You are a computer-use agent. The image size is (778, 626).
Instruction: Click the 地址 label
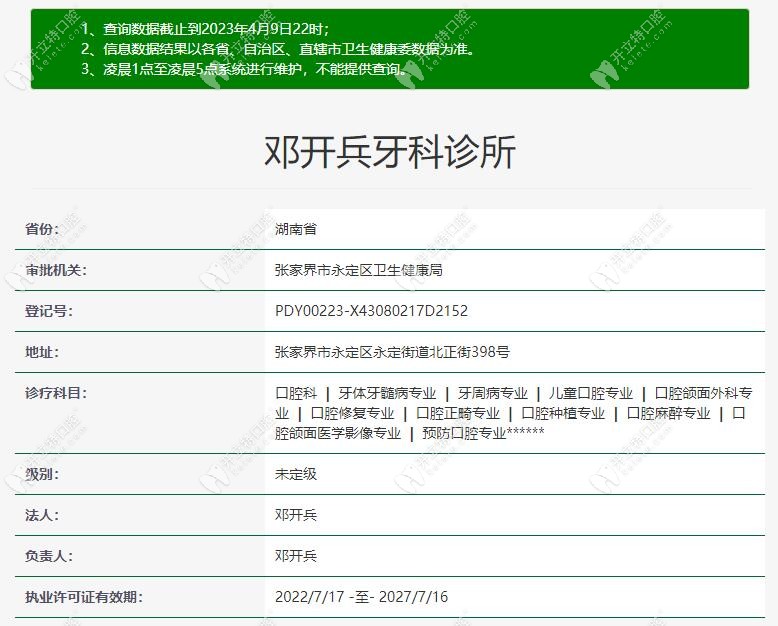pyautogui.click(x=42, y=352)
